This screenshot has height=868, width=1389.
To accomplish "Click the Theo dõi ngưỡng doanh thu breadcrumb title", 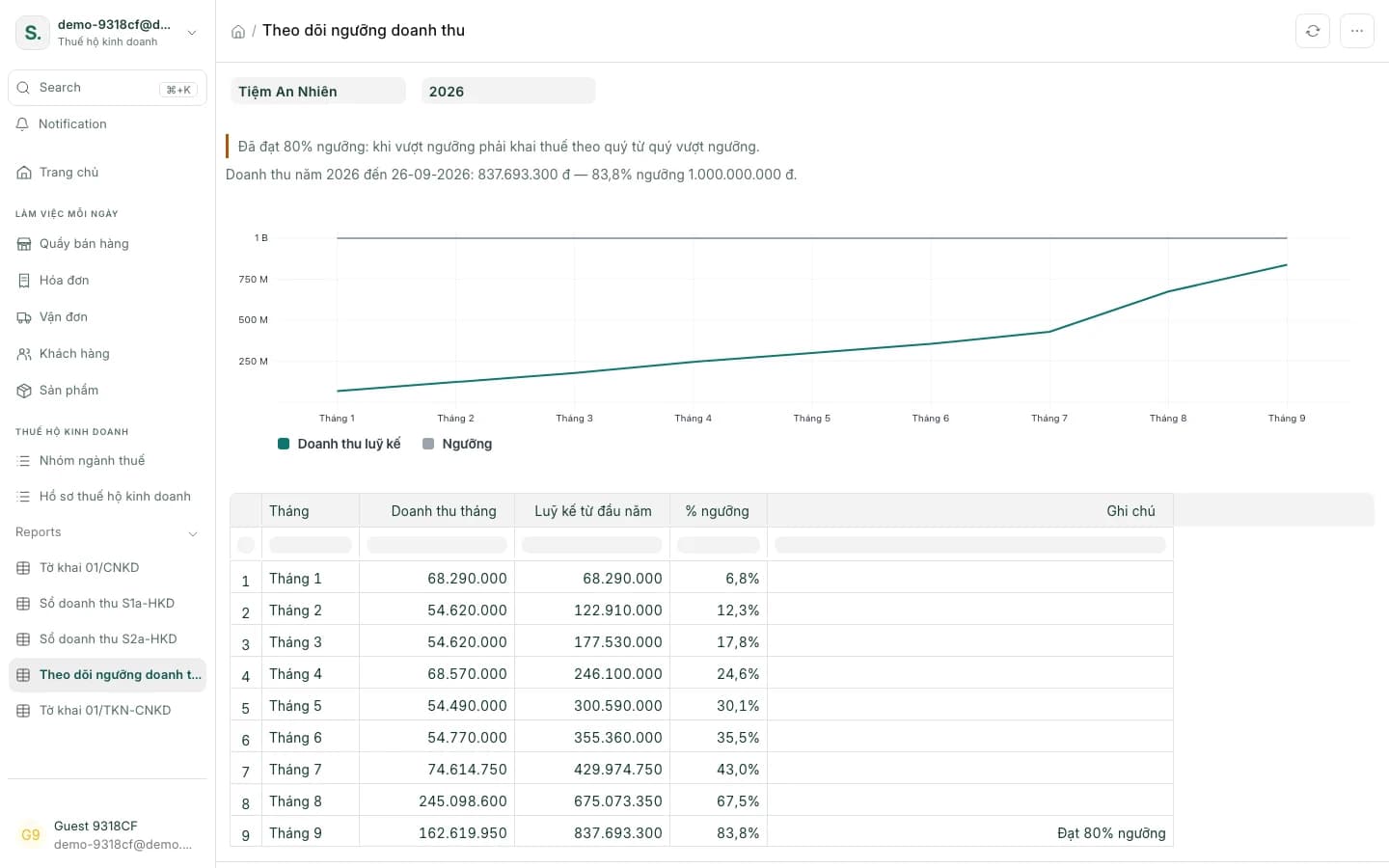I will (x=364, y=31).
